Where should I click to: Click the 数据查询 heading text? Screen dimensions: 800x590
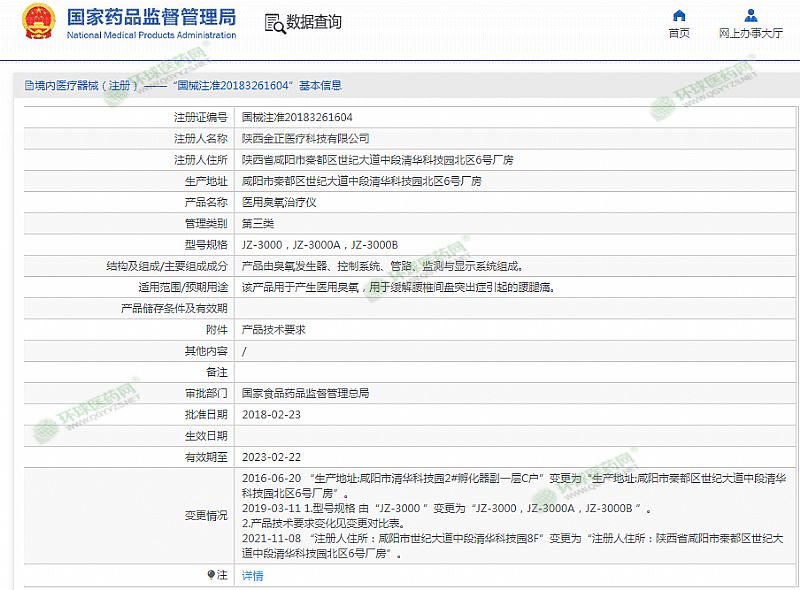pyautogui.click(x=314, y=22)
